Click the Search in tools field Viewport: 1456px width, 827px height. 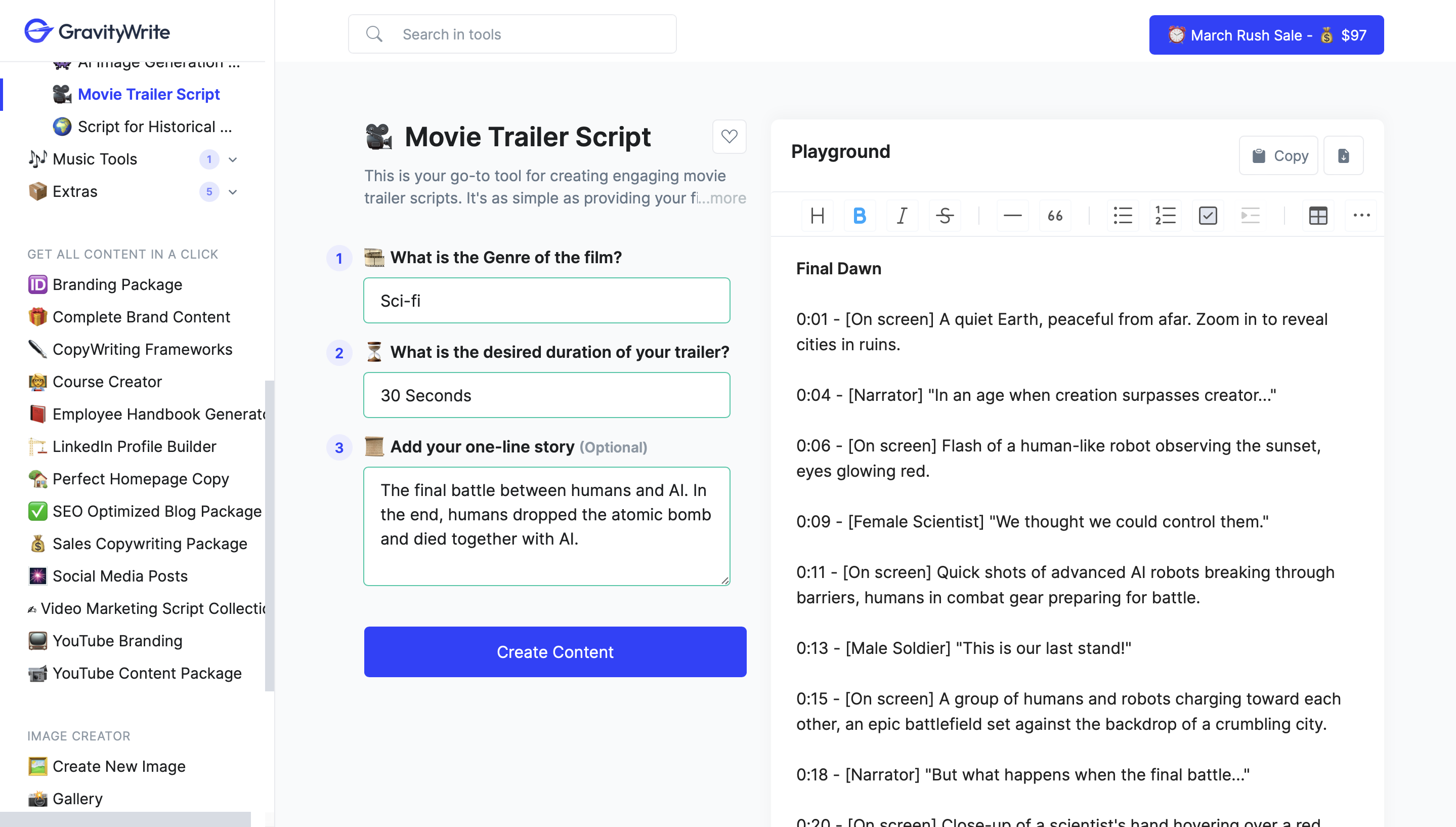512,34
